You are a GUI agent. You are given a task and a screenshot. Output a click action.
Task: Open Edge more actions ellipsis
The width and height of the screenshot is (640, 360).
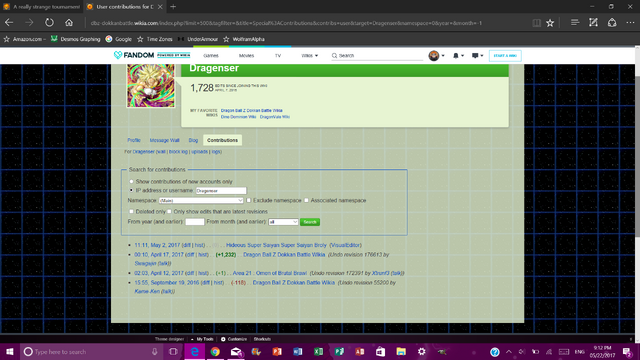click(630, 23)
